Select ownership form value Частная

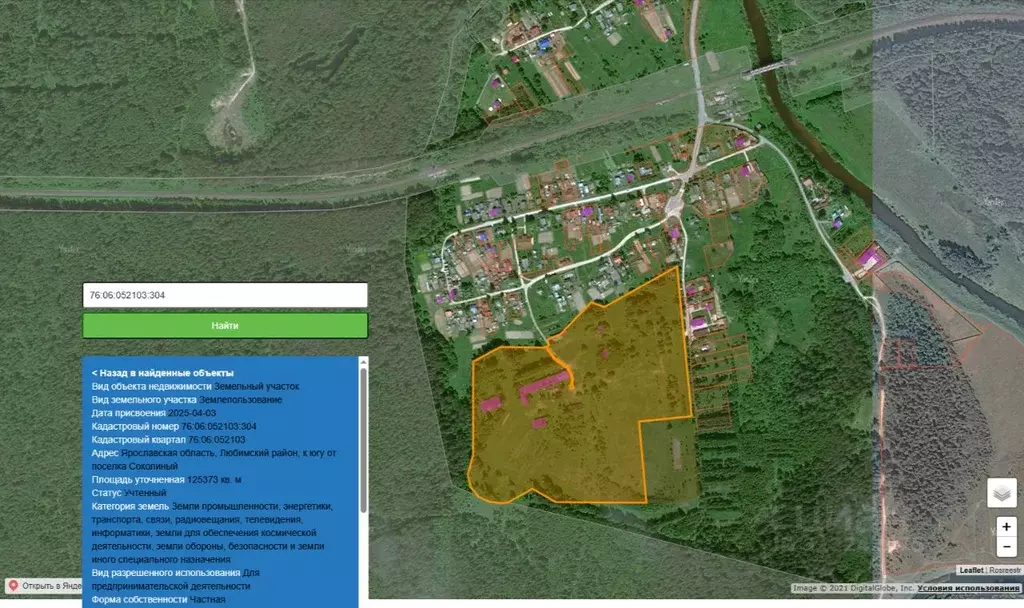point(208,600)
